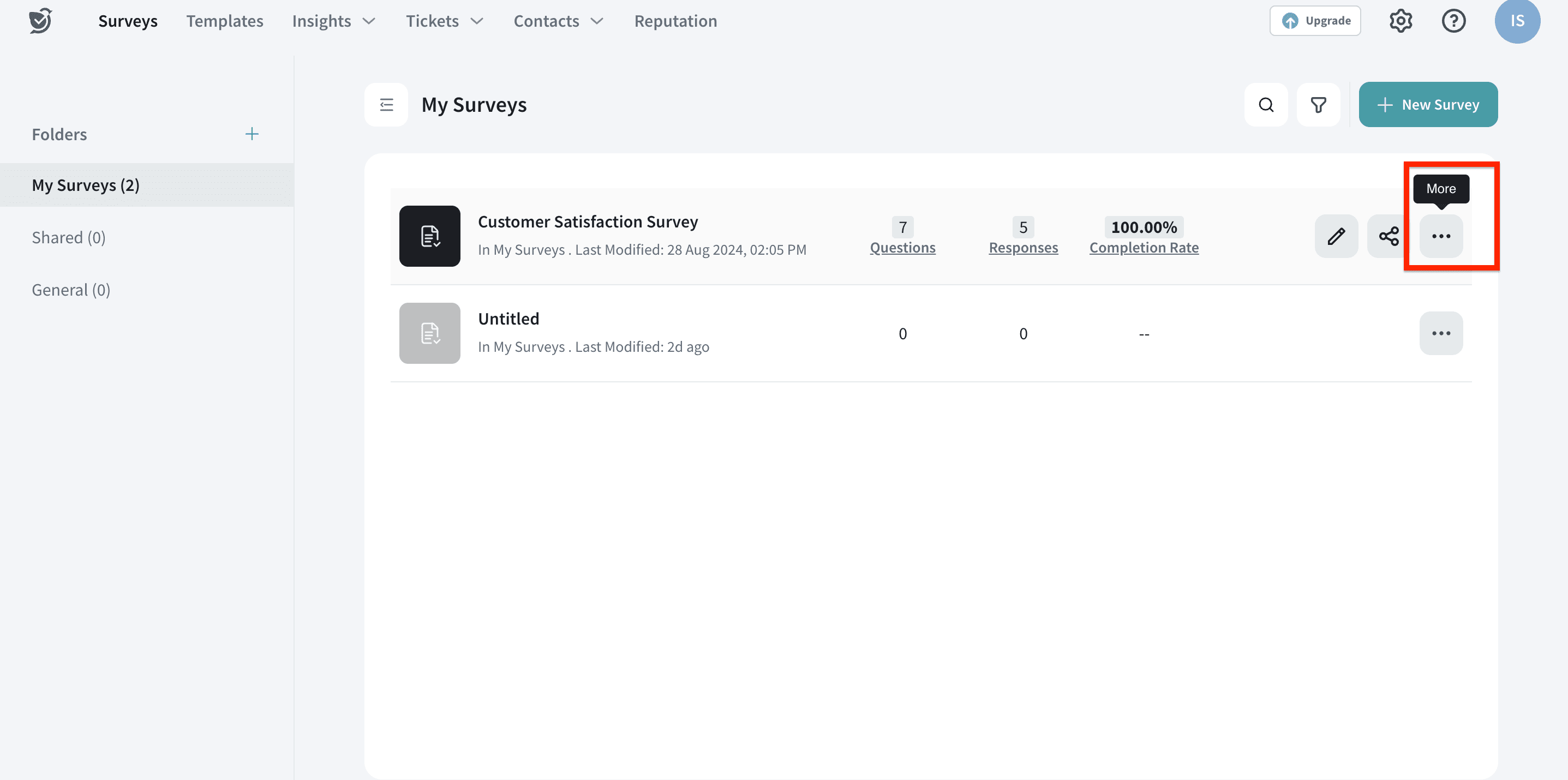Open the filter options

(x=1319, y=104)
